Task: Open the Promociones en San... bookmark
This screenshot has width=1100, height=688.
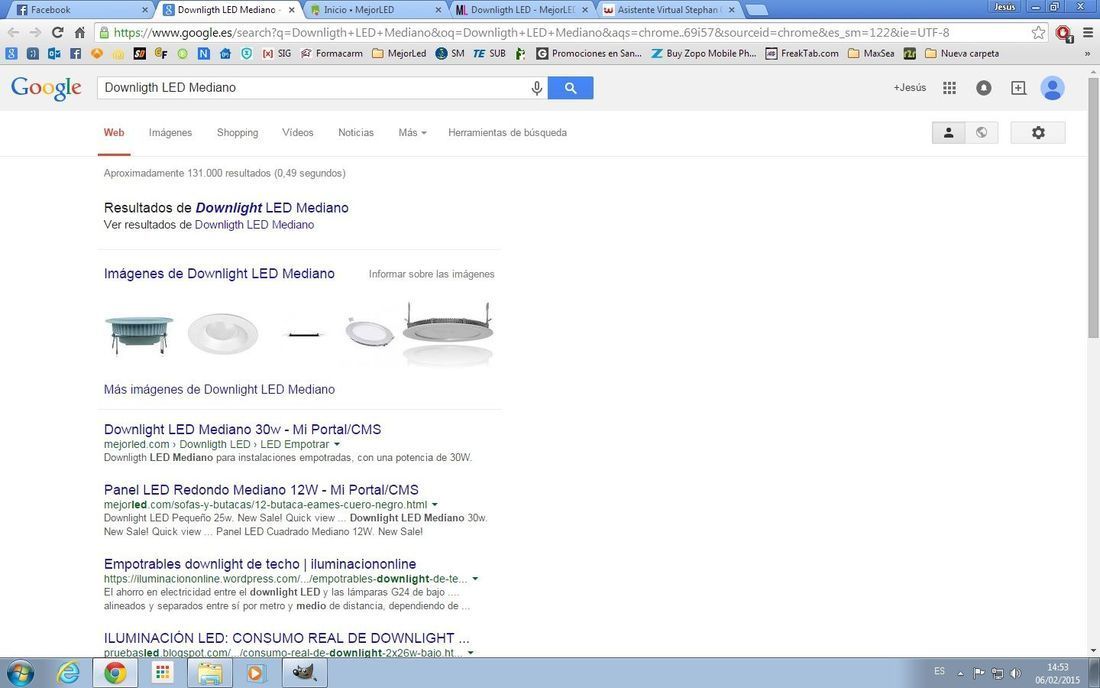Action: [x=589, y=53]
